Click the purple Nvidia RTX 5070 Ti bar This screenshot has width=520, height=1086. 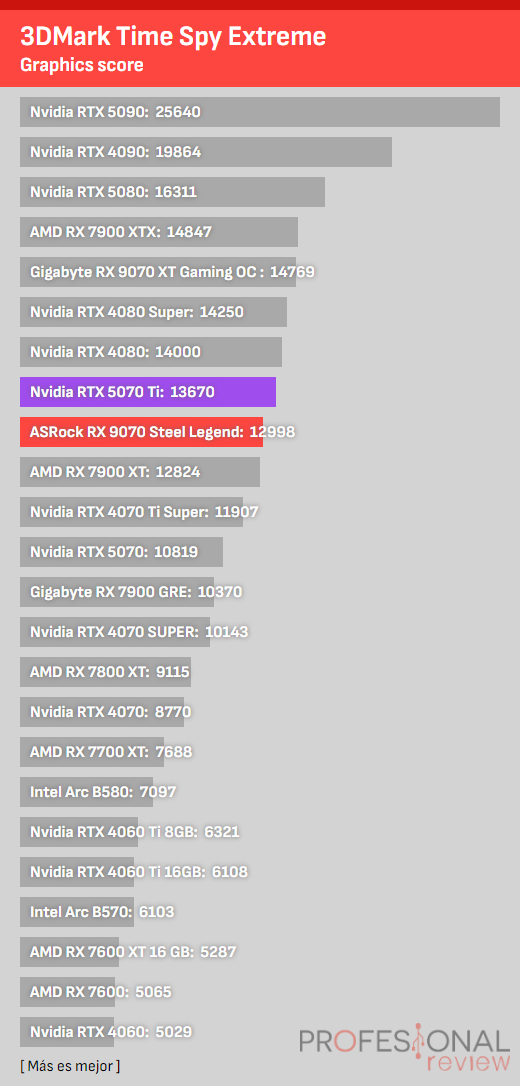point(148,392)
